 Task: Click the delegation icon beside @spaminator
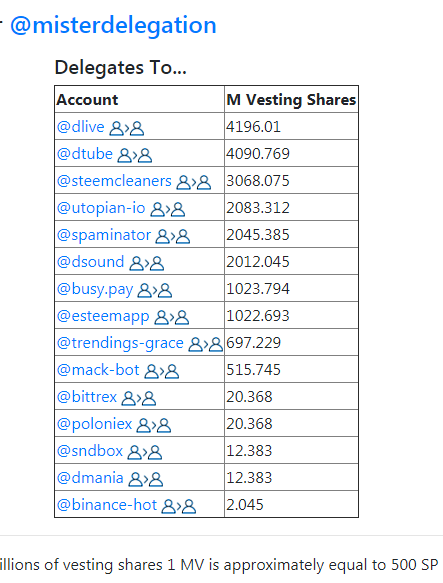coord(173,236)
